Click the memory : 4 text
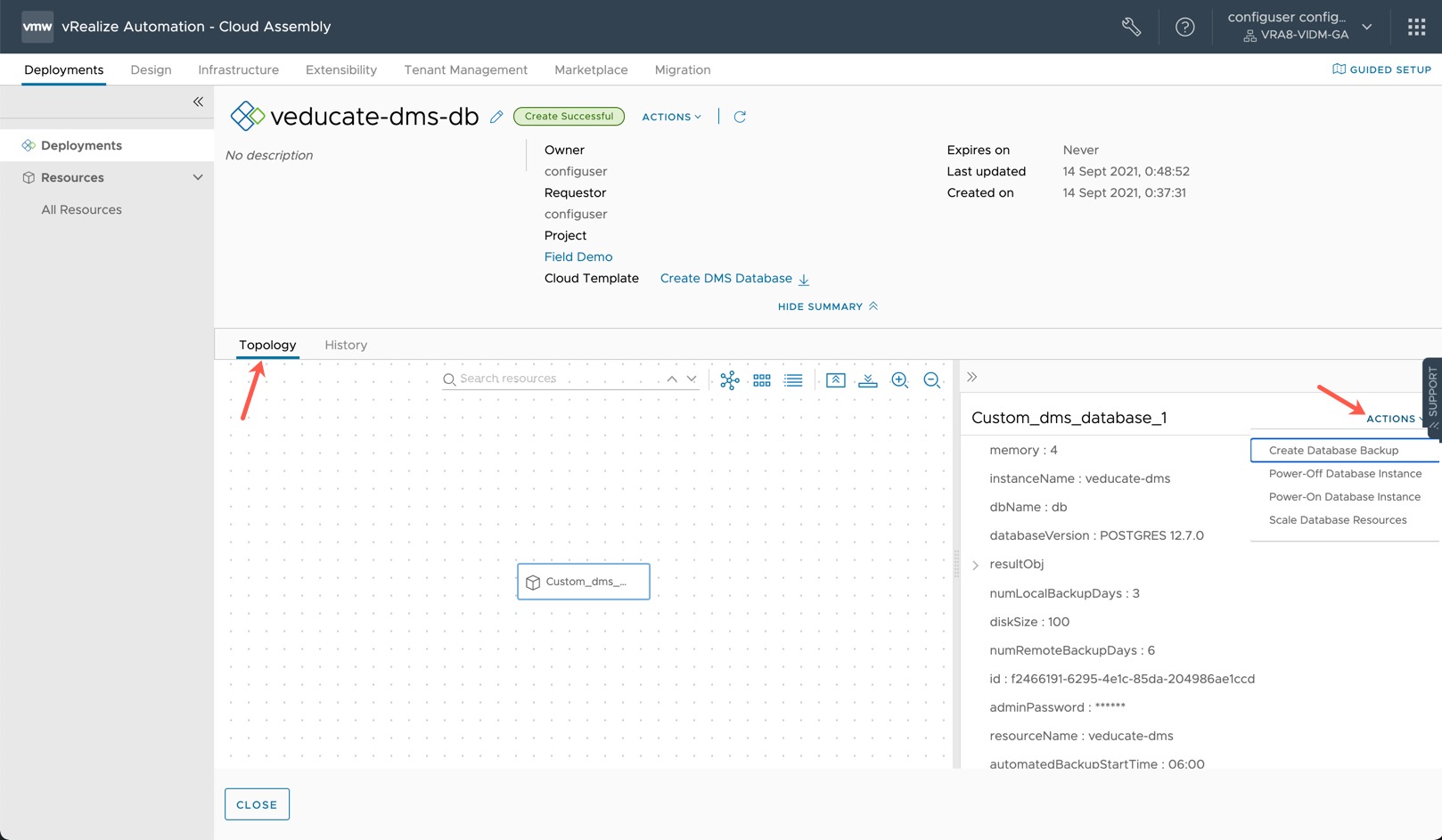The width and height of the screenshot is (1442, 840). [x=1023, y=450]
